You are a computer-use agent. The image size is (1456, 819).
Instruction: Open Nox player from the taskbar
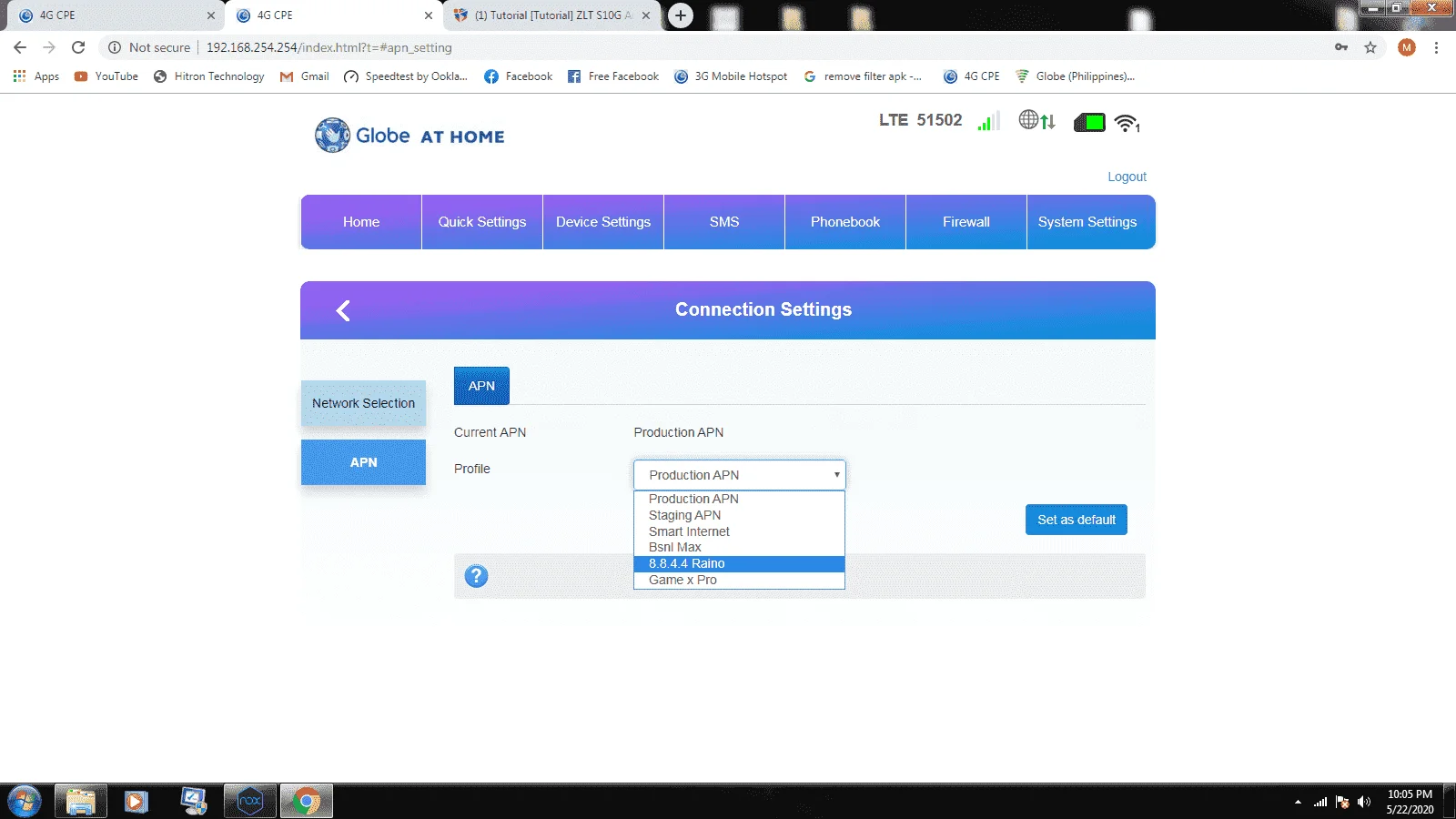point(249,802)
